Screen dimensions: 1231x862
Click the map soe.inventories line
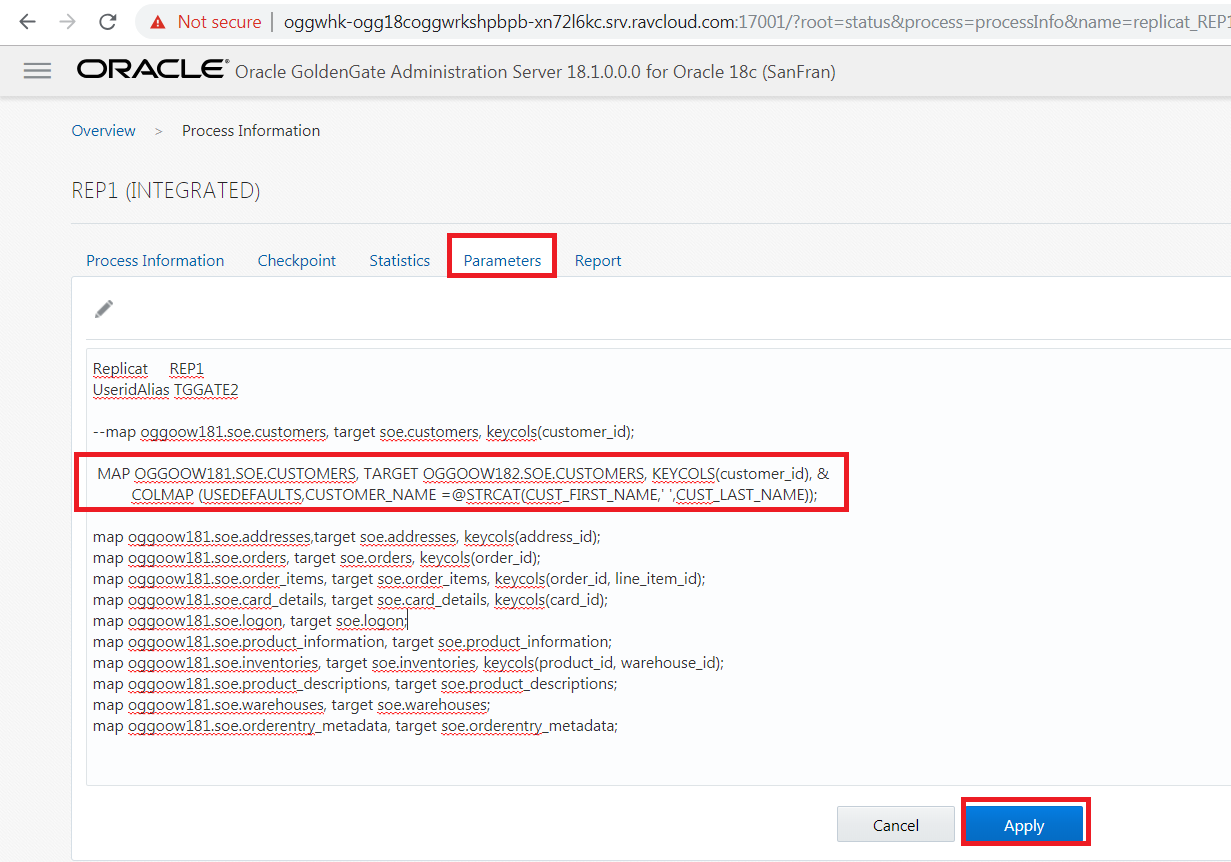click(x=408, y=662)
